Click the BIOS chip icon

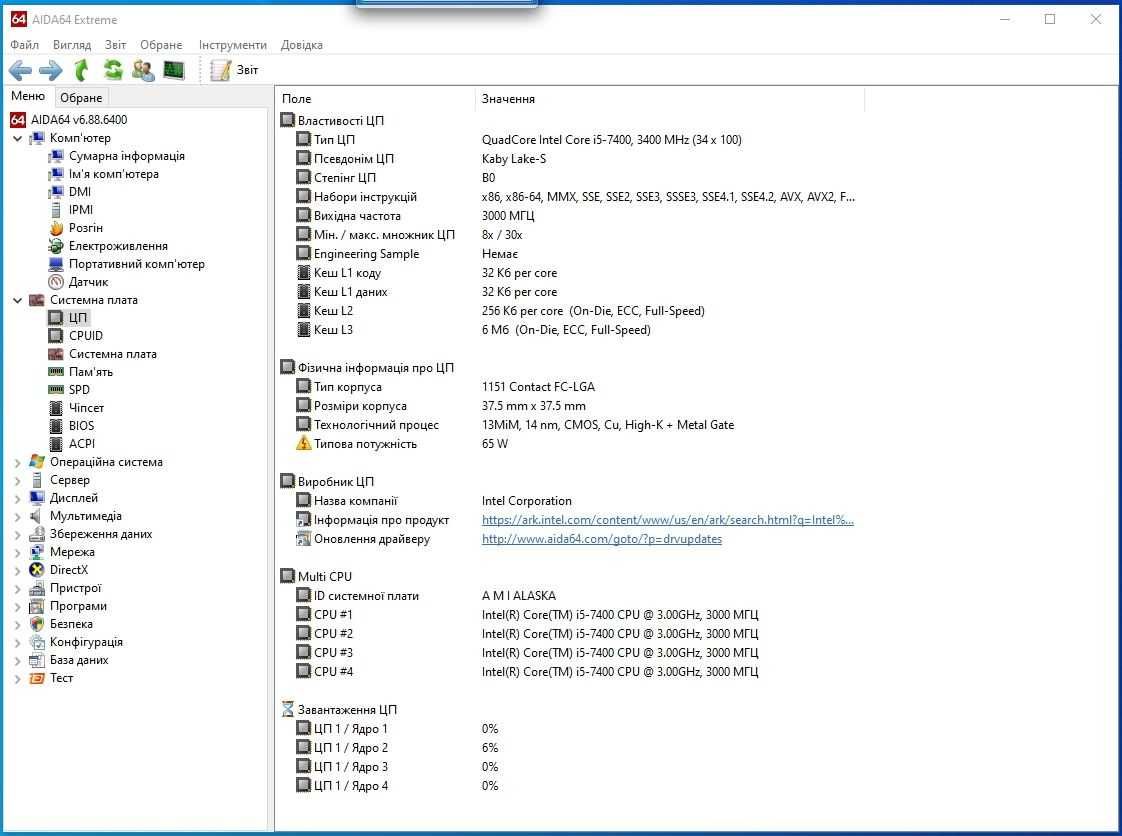[56, 426]
